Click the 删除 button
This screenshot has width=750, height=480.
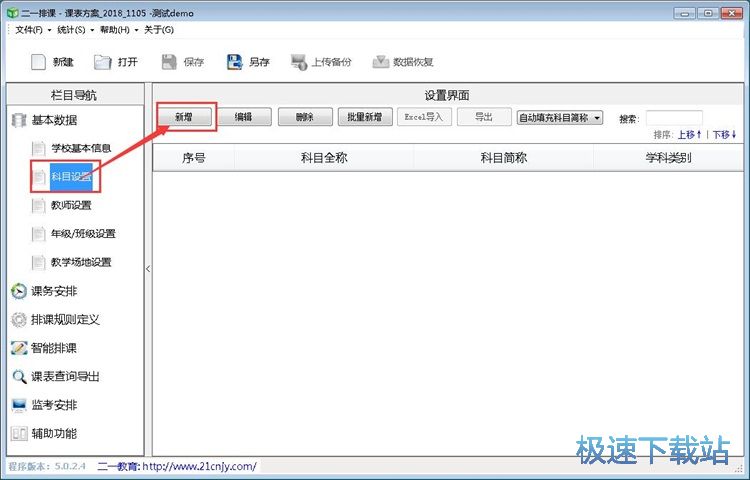tap(305, 117)
